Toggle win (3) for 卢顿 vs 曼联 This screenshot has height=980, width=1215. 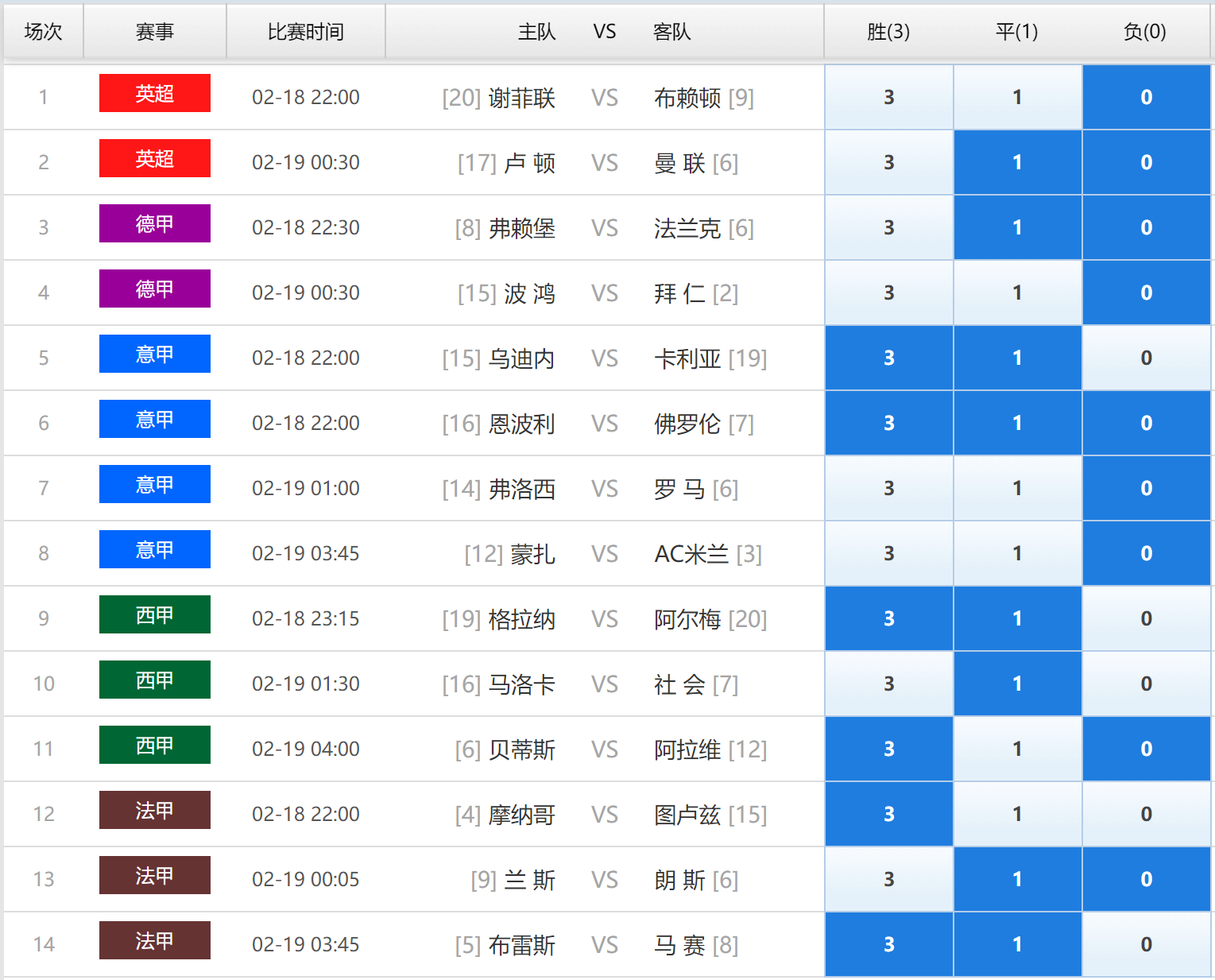889,162
